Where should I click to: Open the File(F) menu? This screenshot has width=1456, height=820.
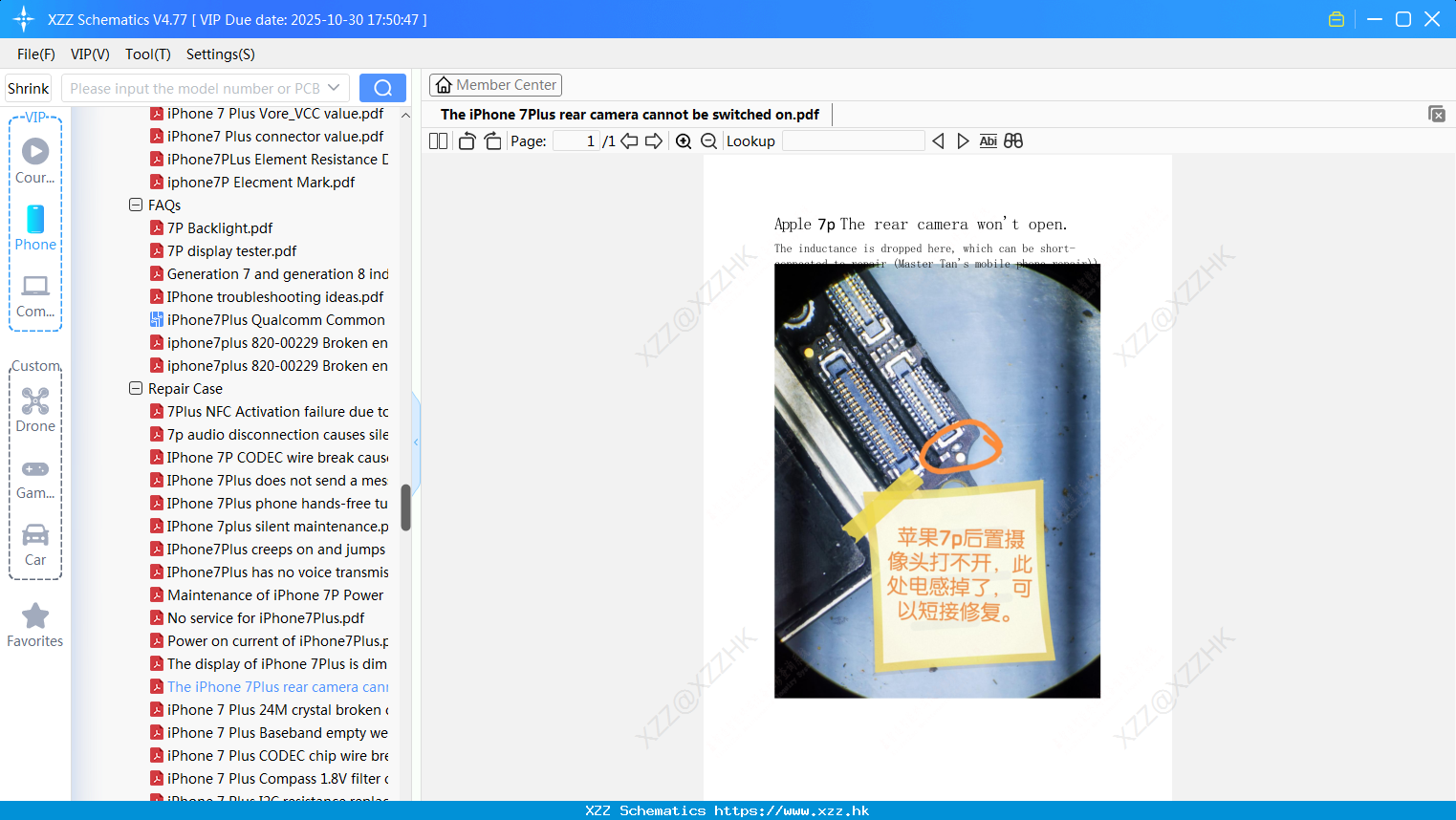pyautogui.click(x=36, y=54)
